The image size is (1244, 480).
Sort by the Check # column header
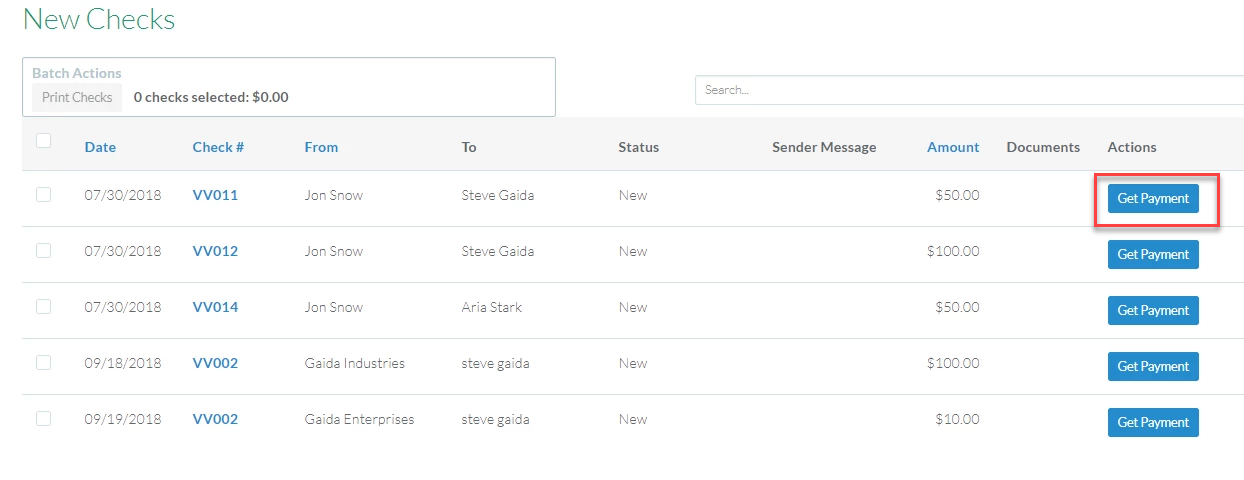[218, 147]
